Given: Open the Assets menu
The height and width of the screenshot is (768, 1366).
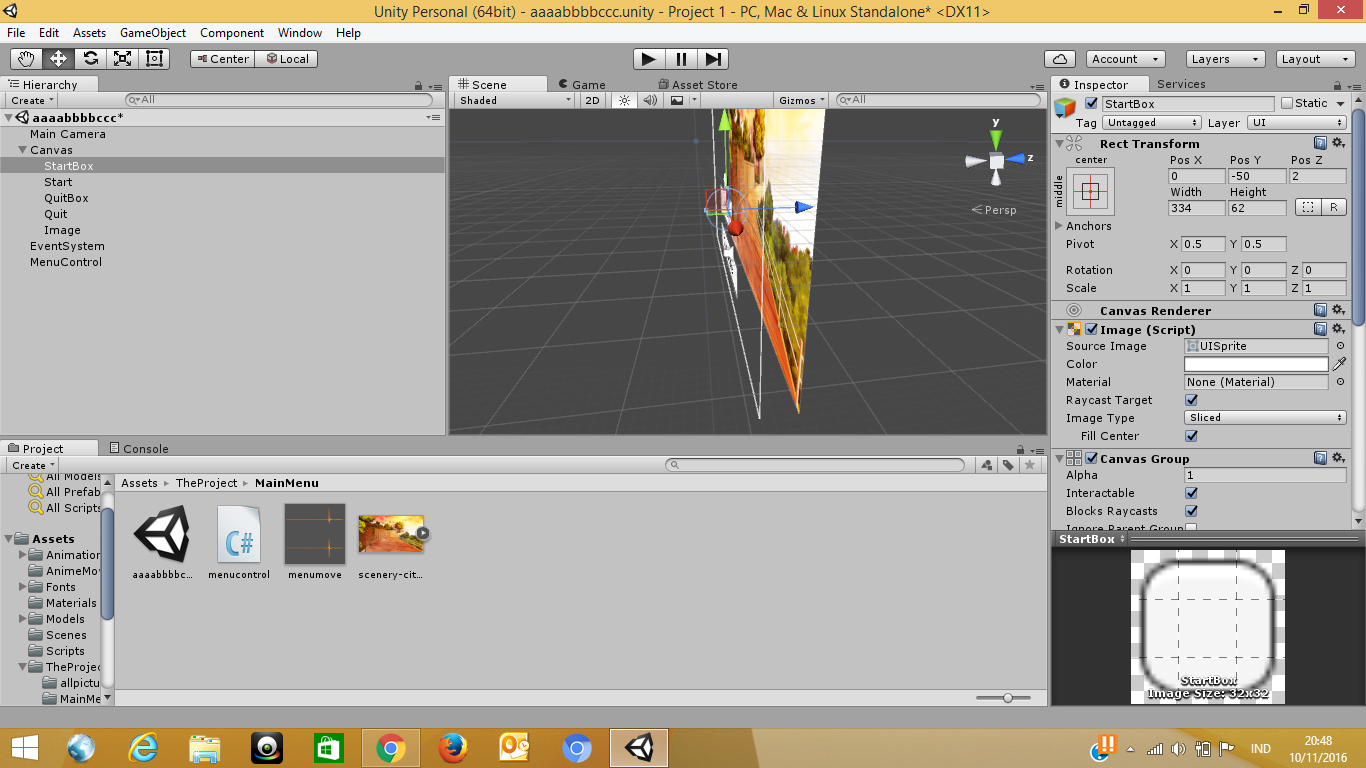Looking at the screenshot, I should click(x=90, y=33).
